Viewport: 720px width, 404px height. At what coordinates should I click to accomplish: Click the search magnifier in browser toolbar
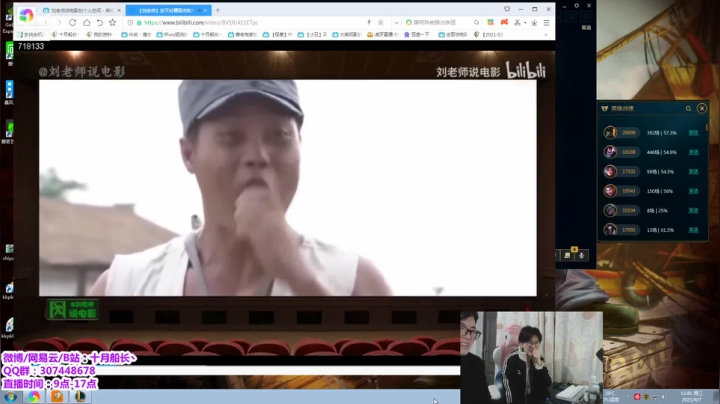tap(476, 22)
